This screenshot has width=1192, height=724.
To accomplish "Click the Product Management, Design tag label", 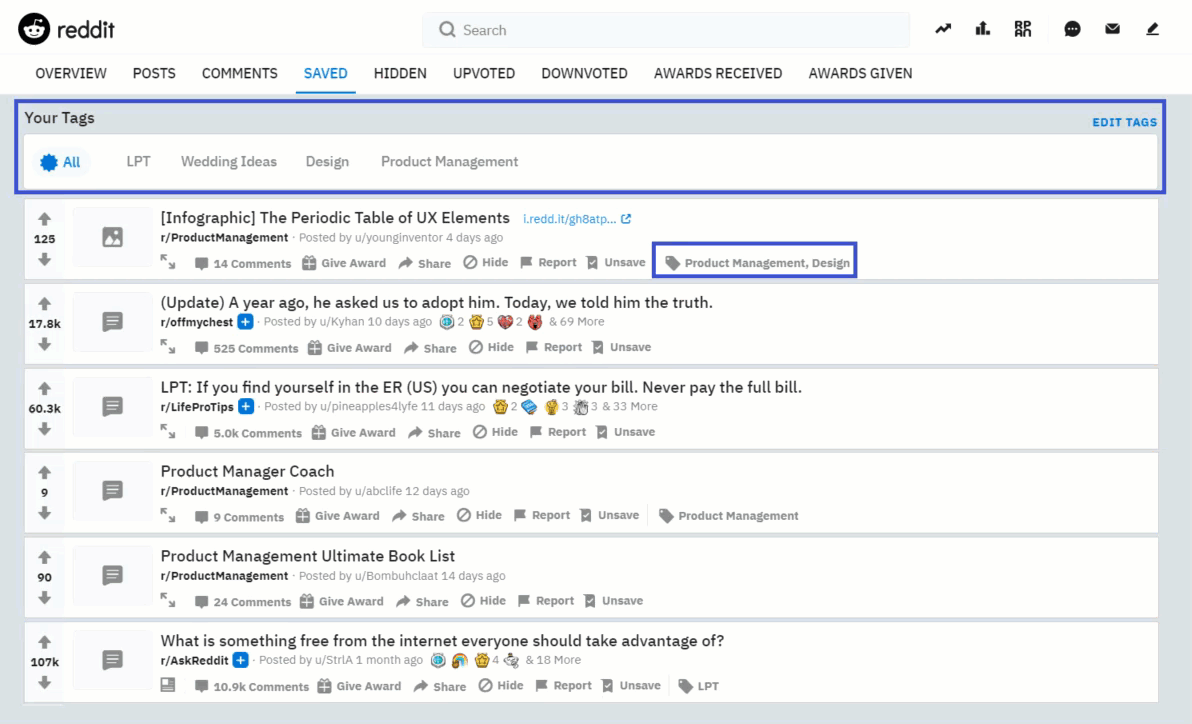I will click(757, 262).
